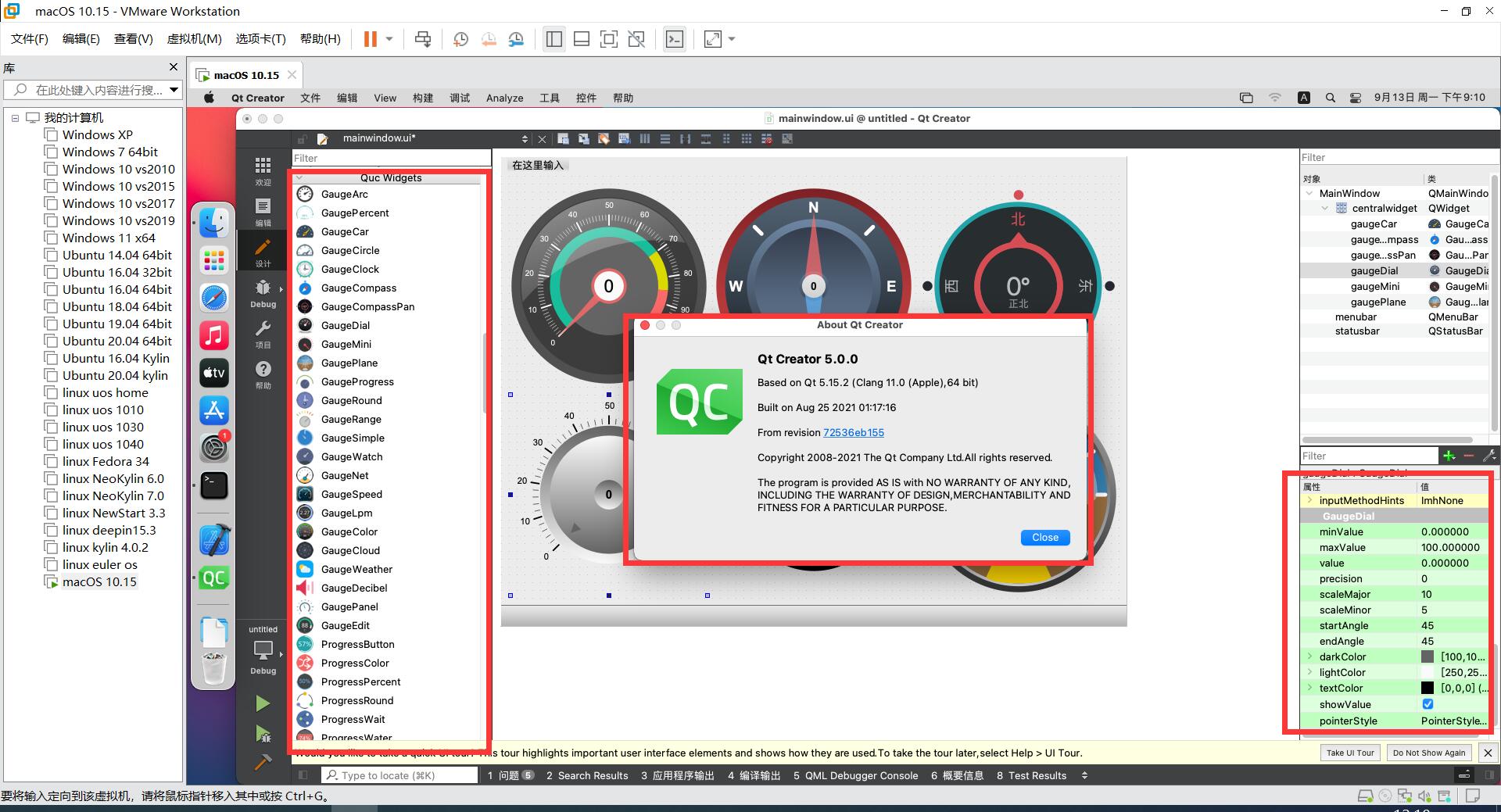Open the Analyze menu
This screenshot has height=812, width=1501.
(504, 98)
